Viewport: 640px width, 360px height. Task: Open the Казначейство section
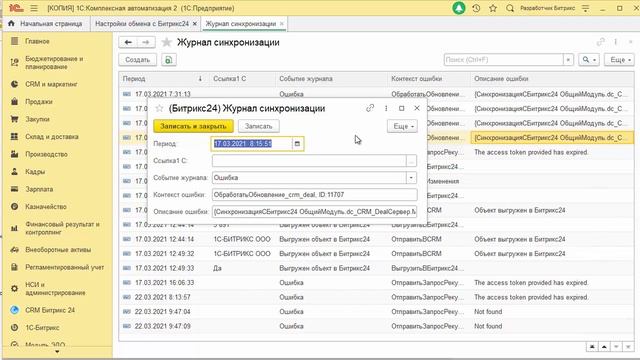(46, 207)
